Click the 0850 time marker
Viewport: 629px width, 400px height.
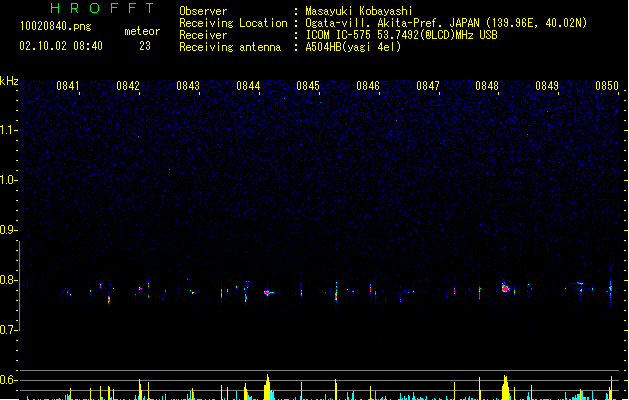[607, 86]
